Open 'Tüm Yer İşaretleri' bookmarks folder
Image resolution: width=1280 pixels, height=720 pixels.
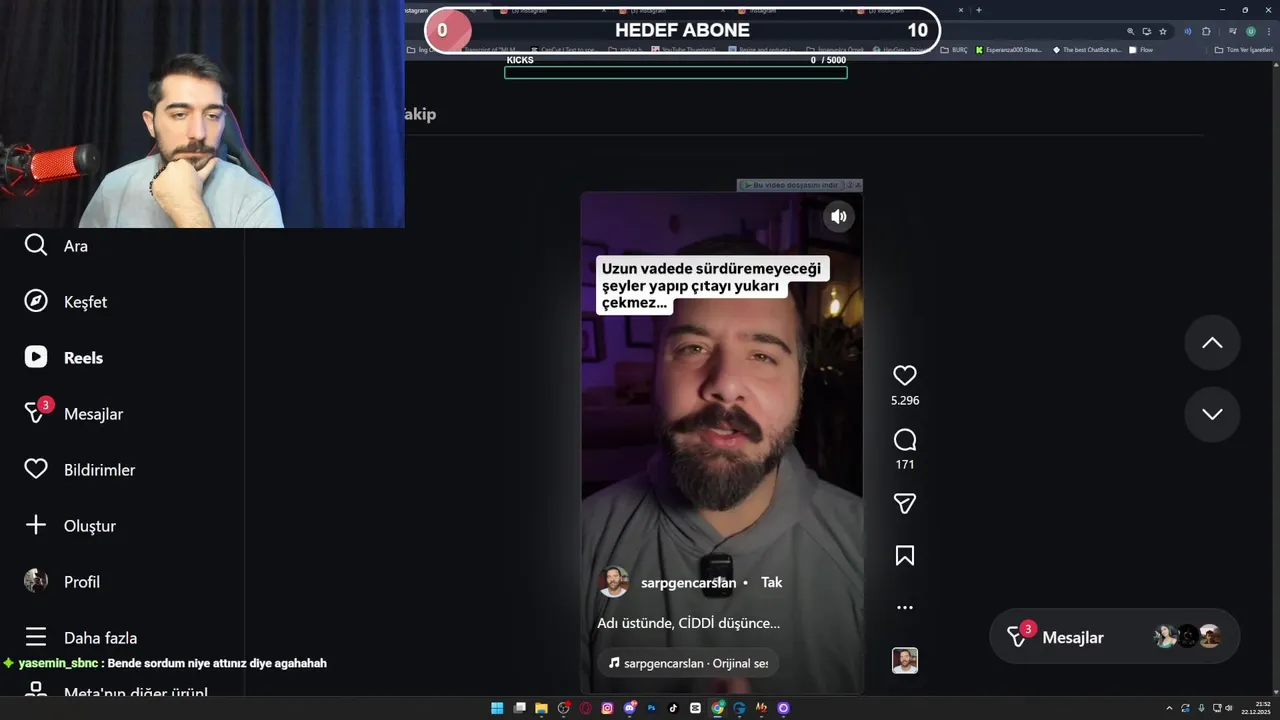tap(1243, 50)
